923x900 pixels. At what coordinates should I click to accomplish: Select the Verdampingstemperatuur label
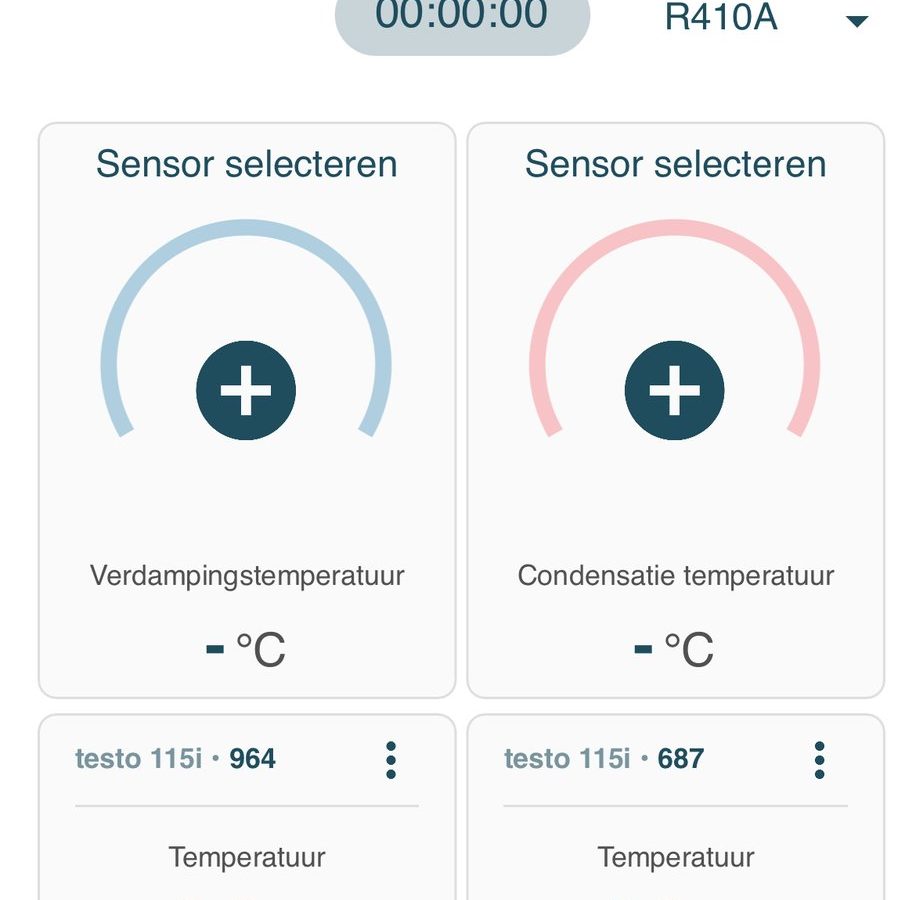pyautogui.click(x=247, y=576)
